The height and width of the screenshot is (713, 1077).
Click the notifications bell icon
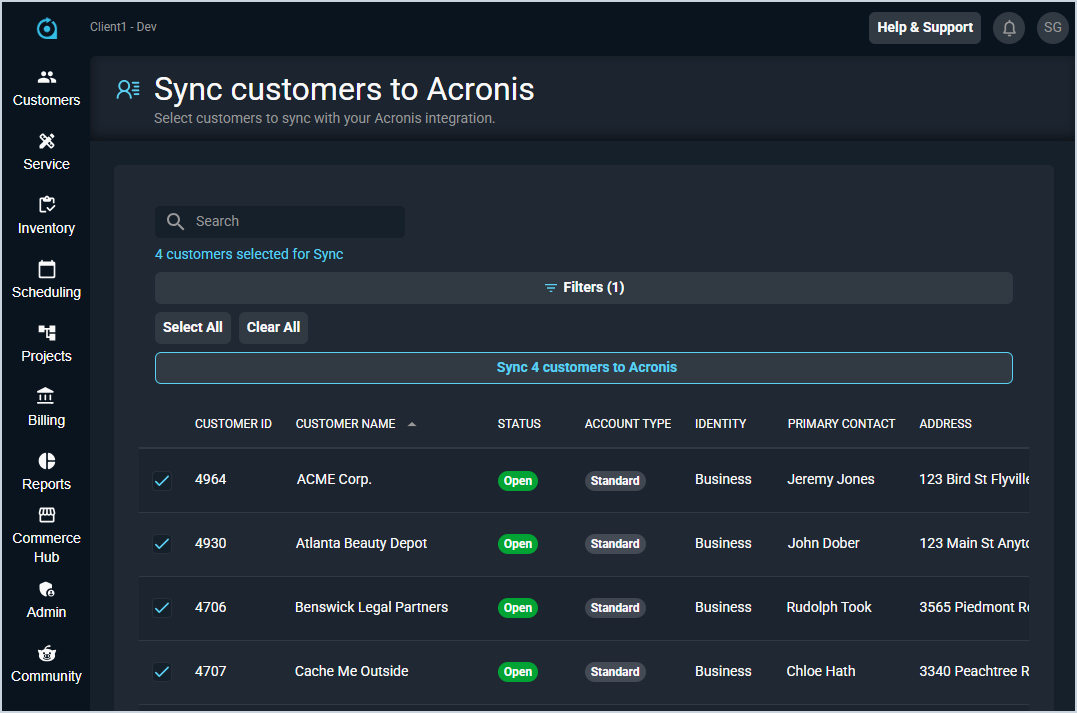(1009, 28)
